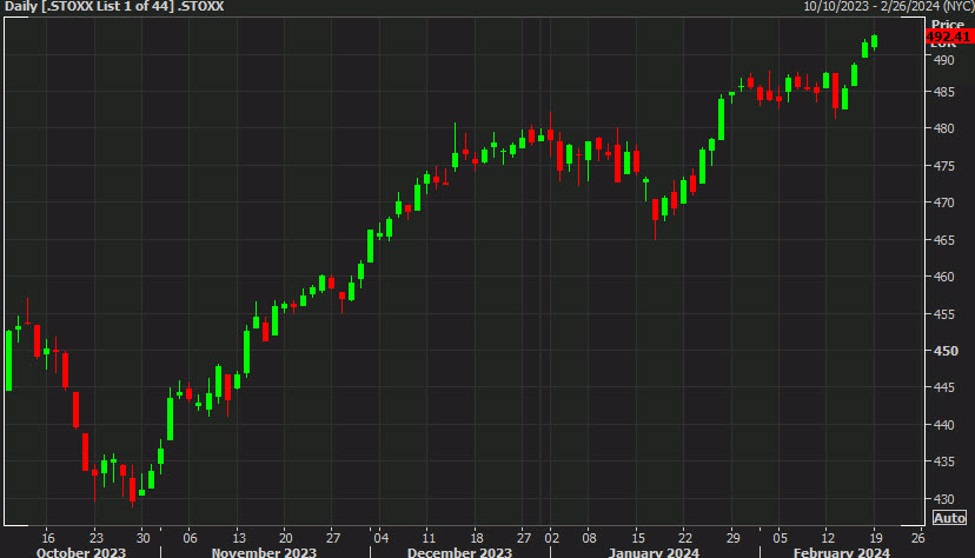Click the date label 04 under December
This screenshot has height=558, width=975.
[x=381, y=538]
